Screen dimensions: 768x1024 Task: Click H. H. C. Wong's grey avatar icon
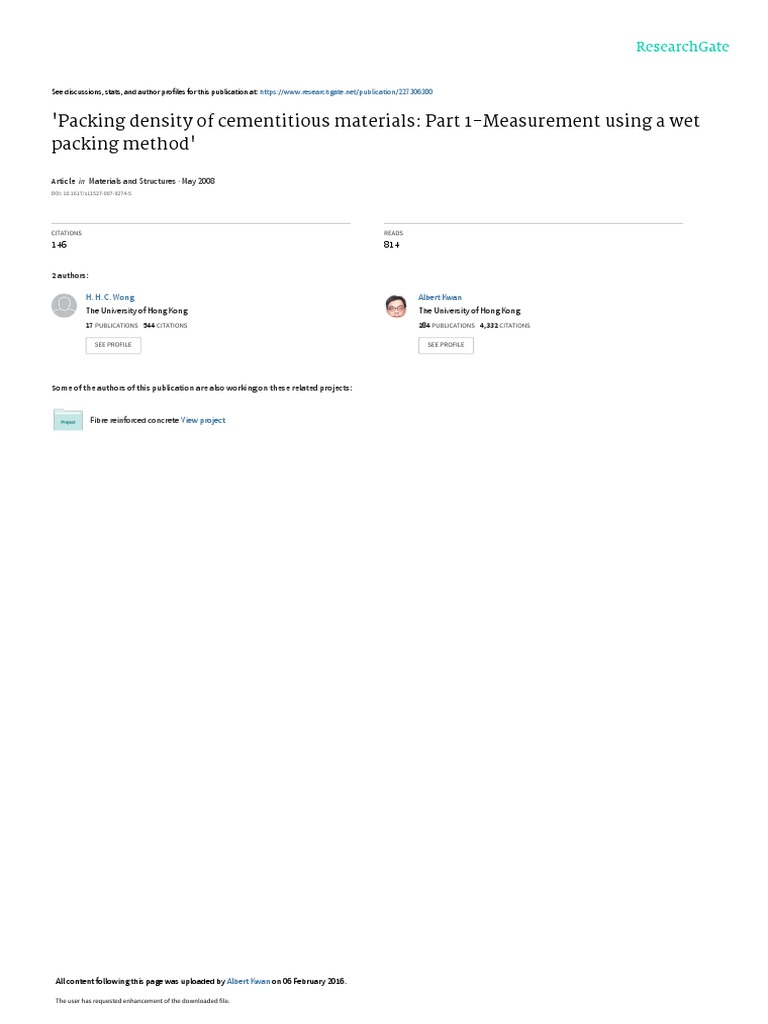coord(64,306)
